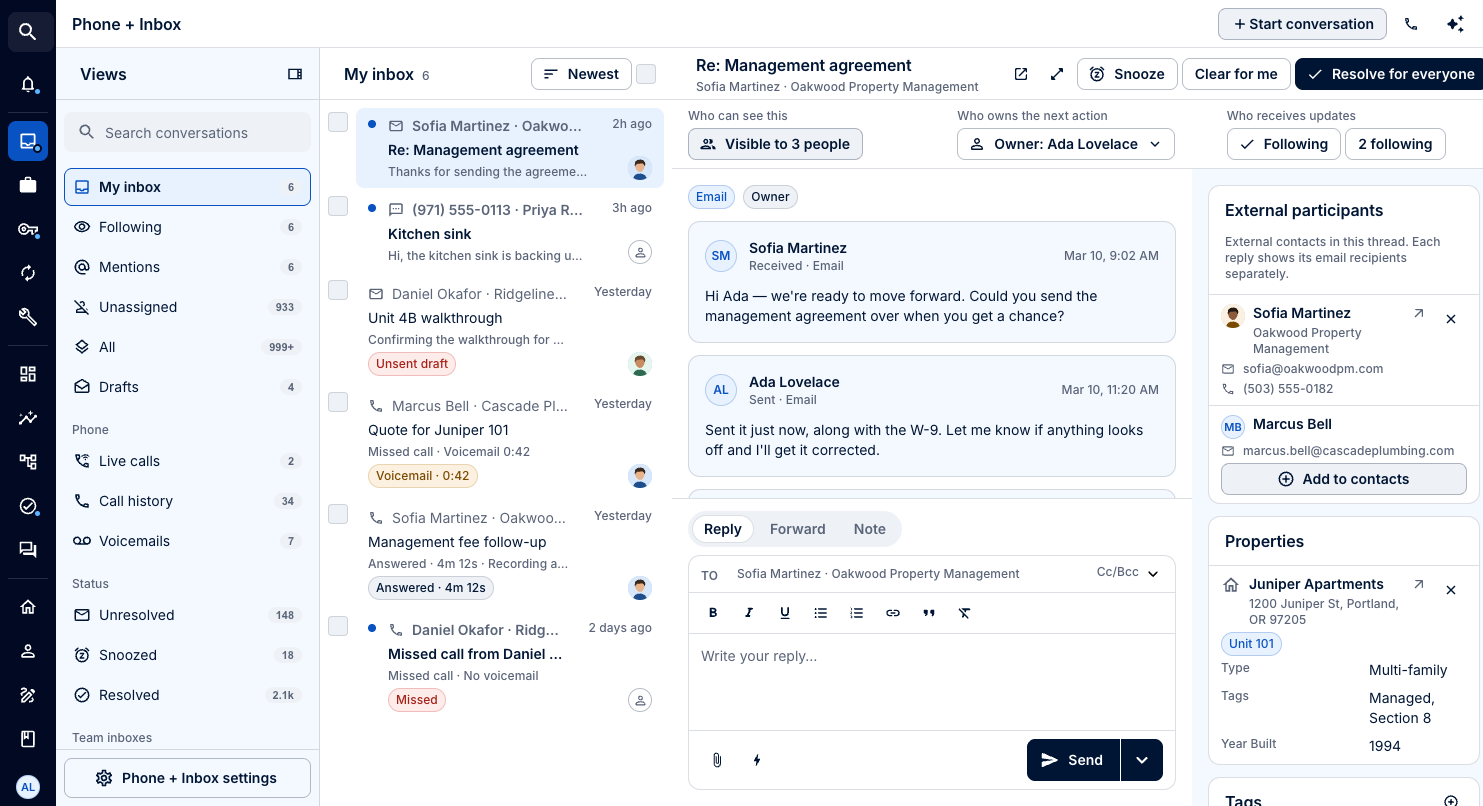This screenshot has width=1483, height=806.
Task: Open the search icon in left rail
Action: pyautogui.click(x=28, y=32)
